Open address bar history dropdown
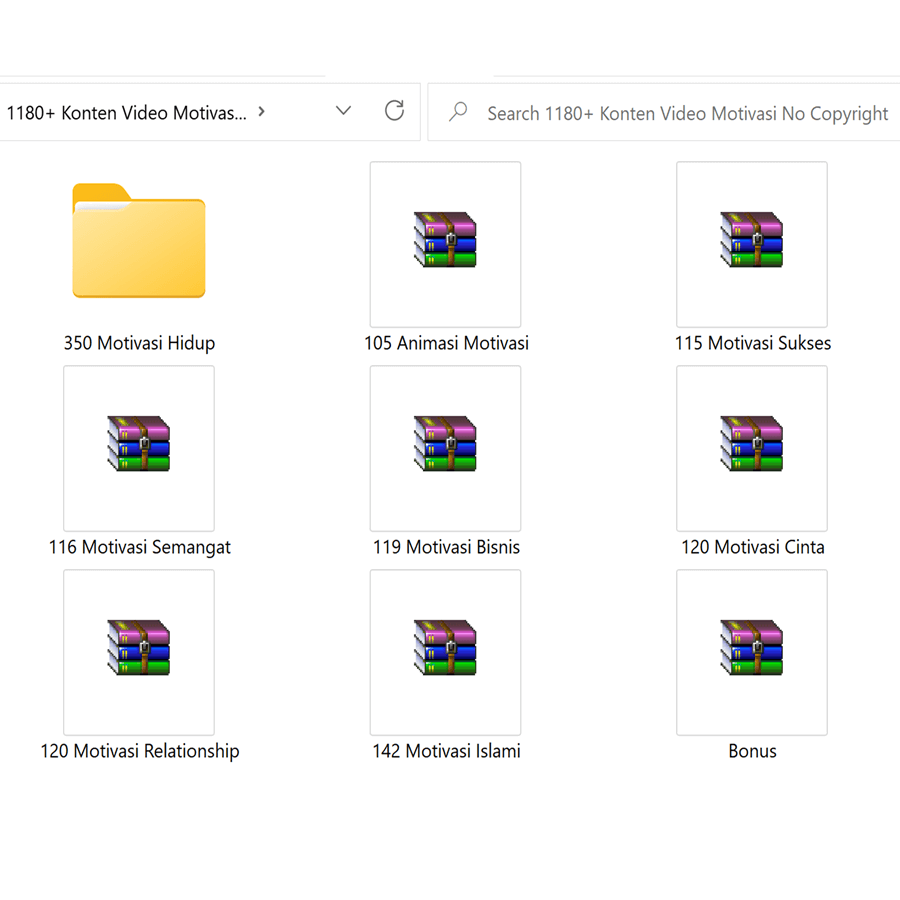 343,111
